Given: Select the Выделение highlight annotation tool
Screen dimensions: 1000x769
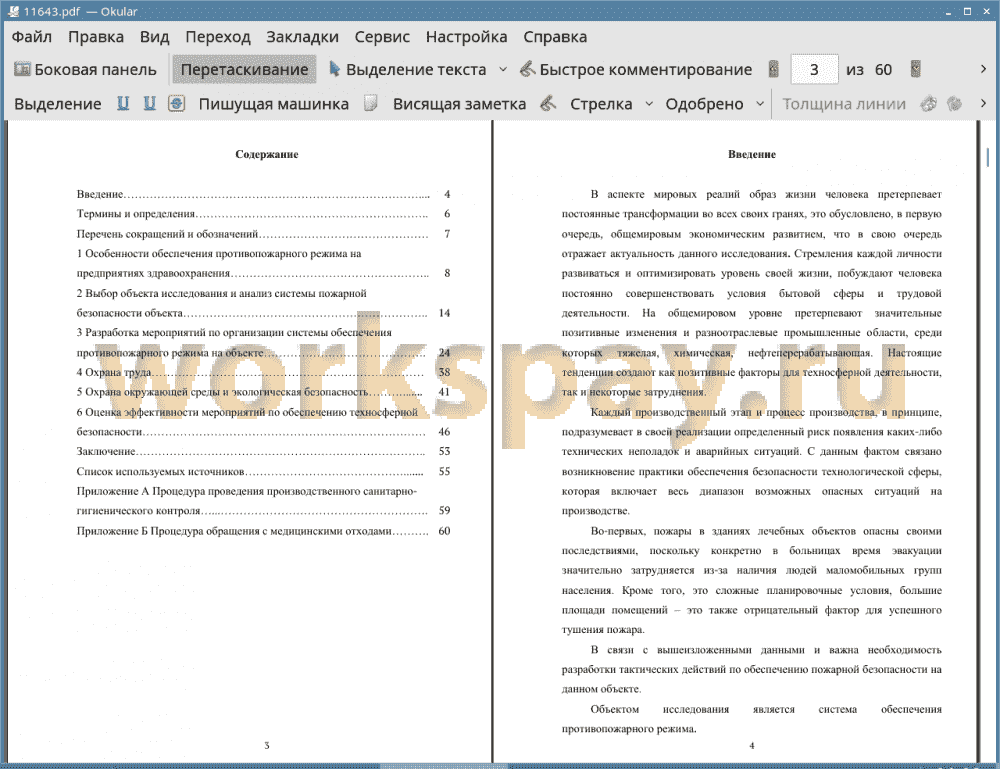Looking at the screenshot, I should pos(58,104).
